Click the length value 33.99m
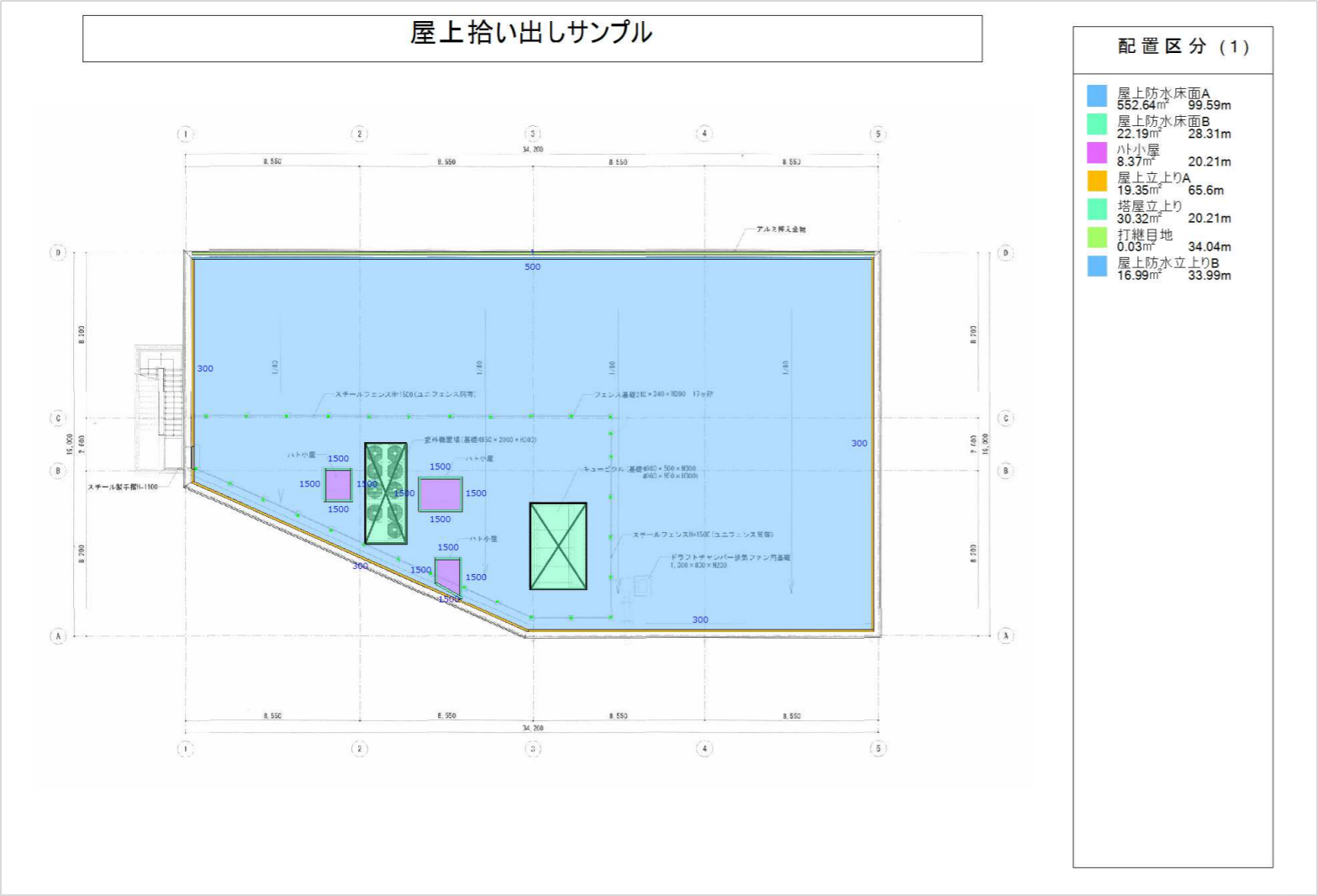The width and height of the screenshot is (1318, 896). coord(1210,275)
